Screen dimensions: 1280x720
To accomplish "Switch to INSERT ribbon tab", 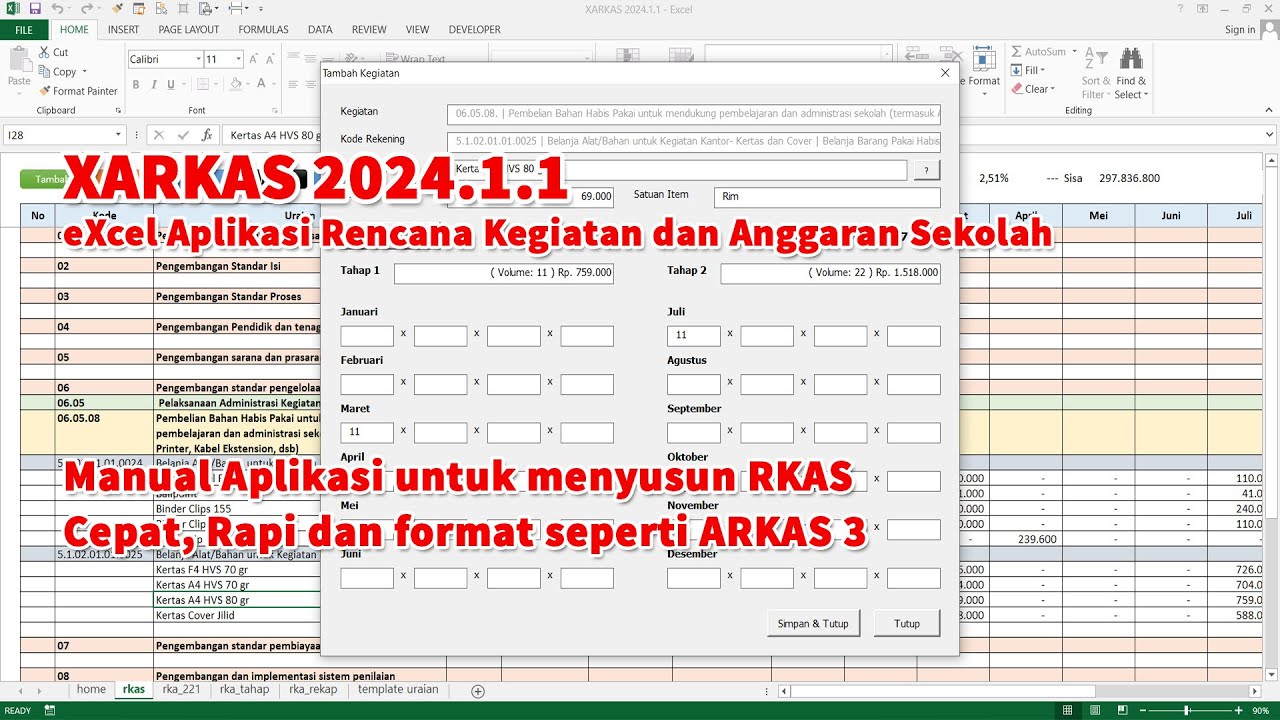I will click(124, 30).
